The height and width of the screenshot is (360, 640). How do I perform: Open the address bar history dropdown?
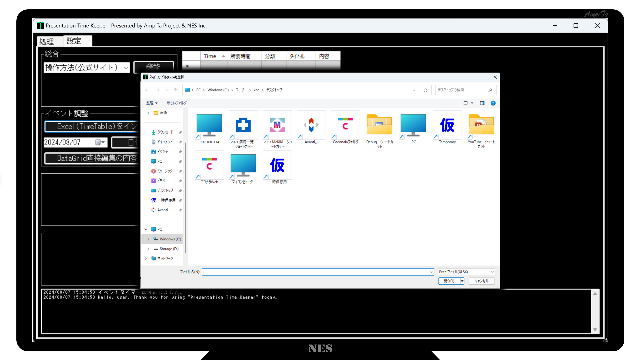pyautogui.click(x=414, y=90)
